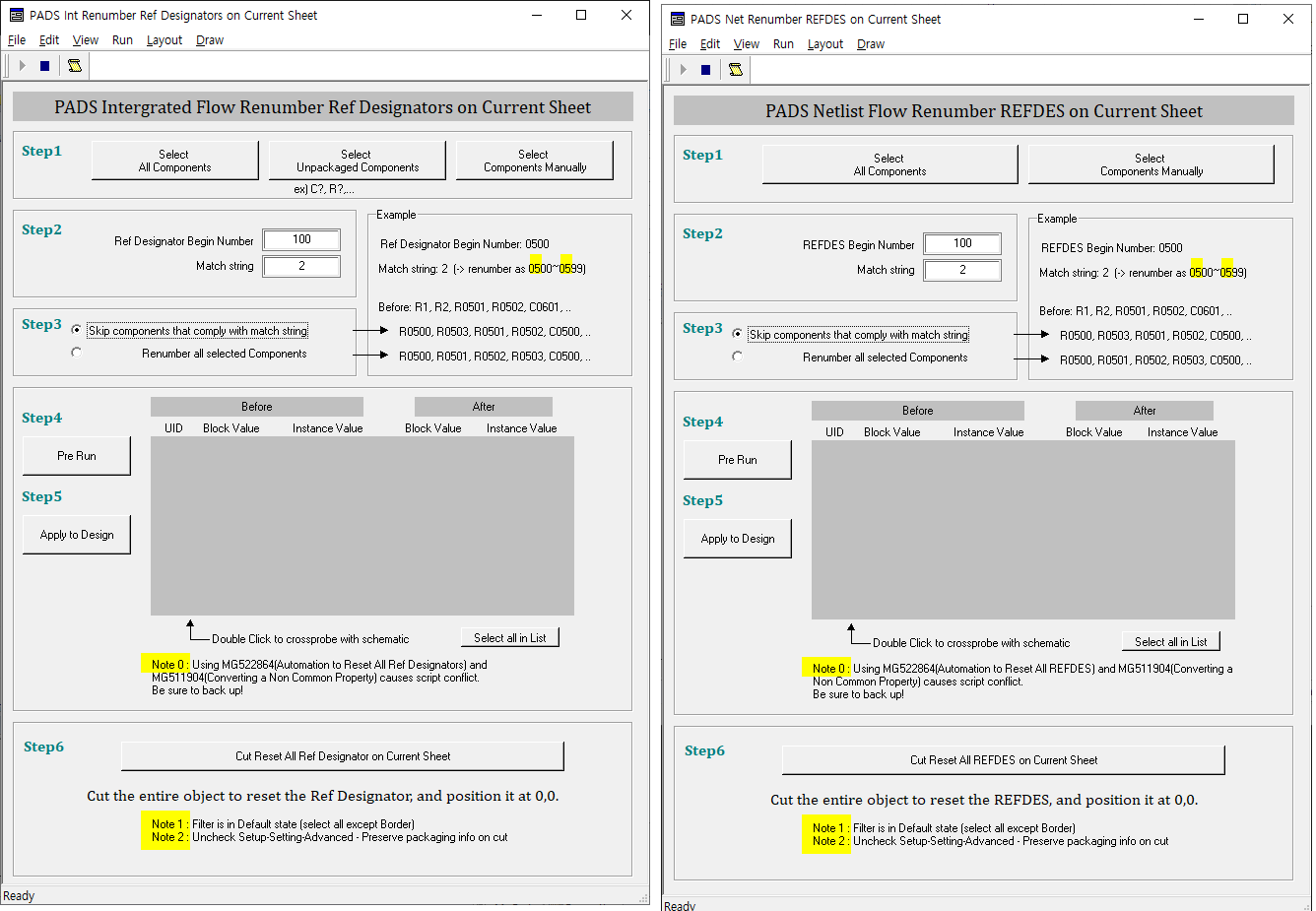Select 'Renumber all selected Components' radio in Net window

tap(738, 357)
